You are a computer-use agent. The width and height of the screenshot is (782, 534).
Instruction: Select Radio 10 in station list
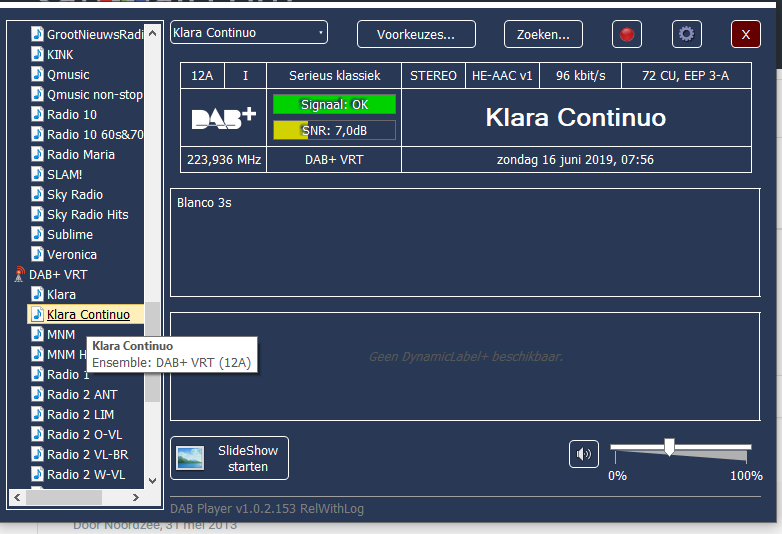point(72,114)
